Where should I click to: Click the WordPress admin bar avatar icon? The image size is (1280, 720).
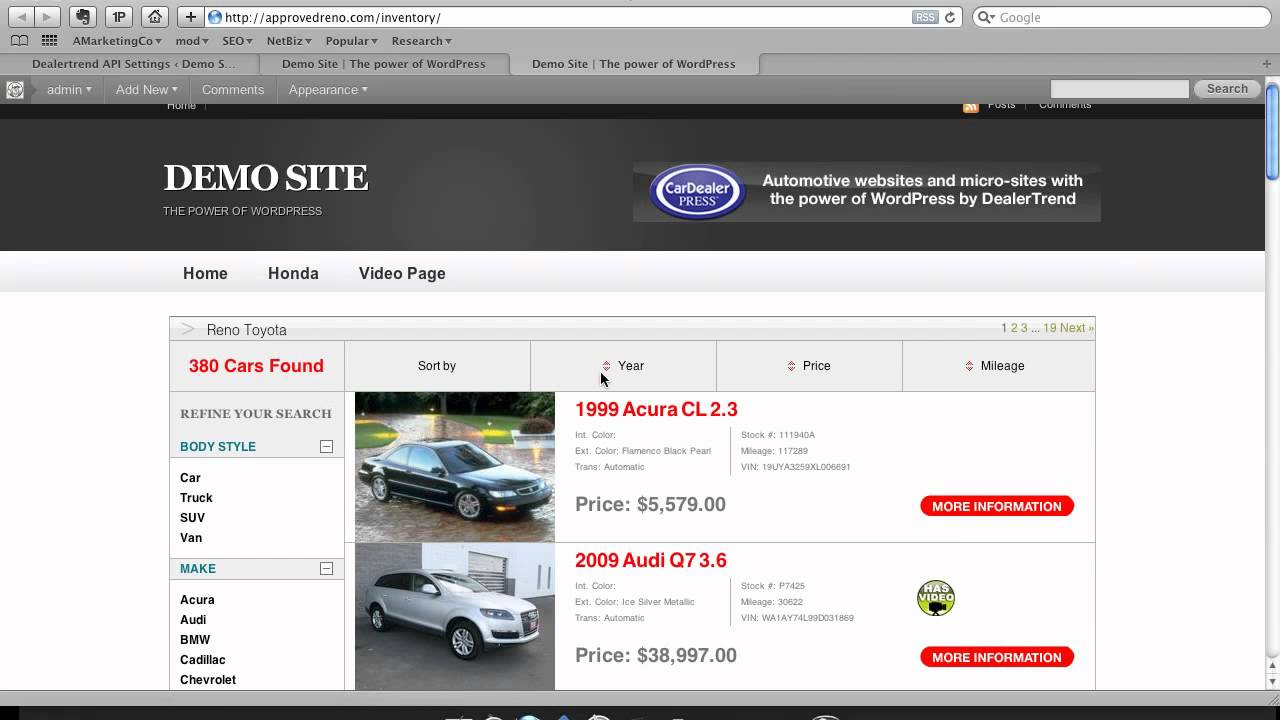15,90
